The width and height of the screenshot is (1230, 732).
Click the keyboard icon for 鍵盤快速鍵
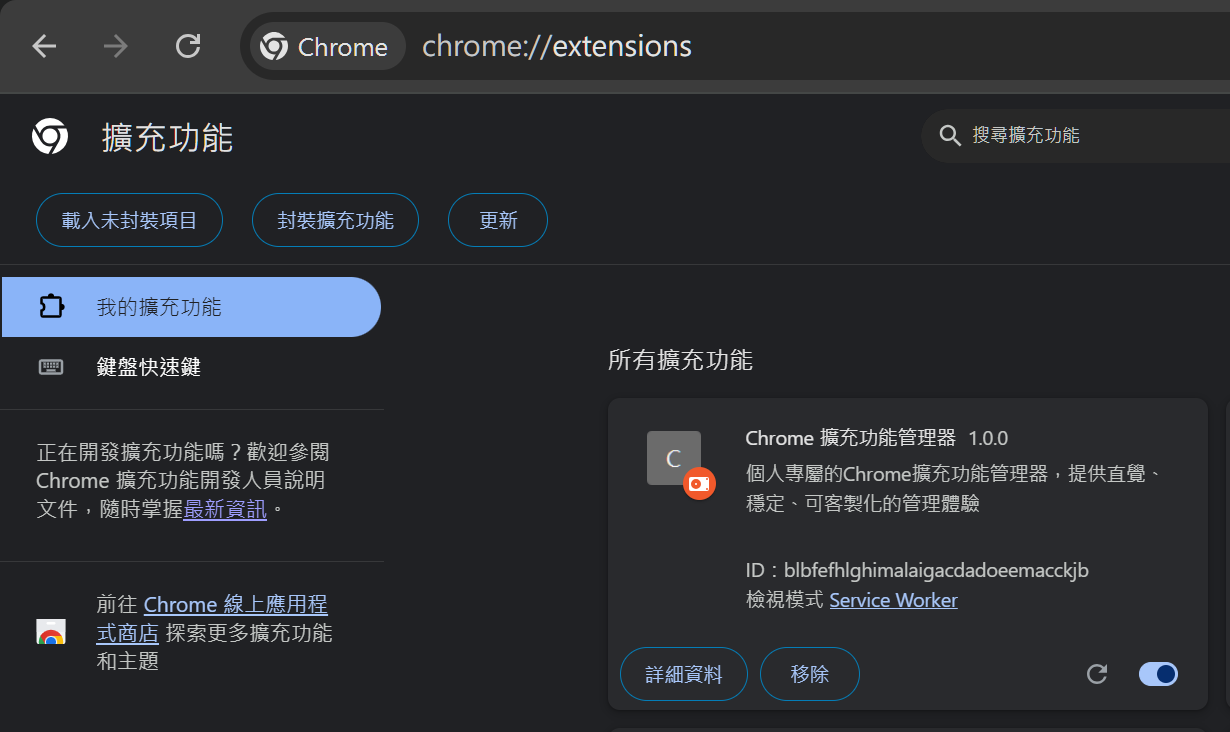[x=51, y=367]
